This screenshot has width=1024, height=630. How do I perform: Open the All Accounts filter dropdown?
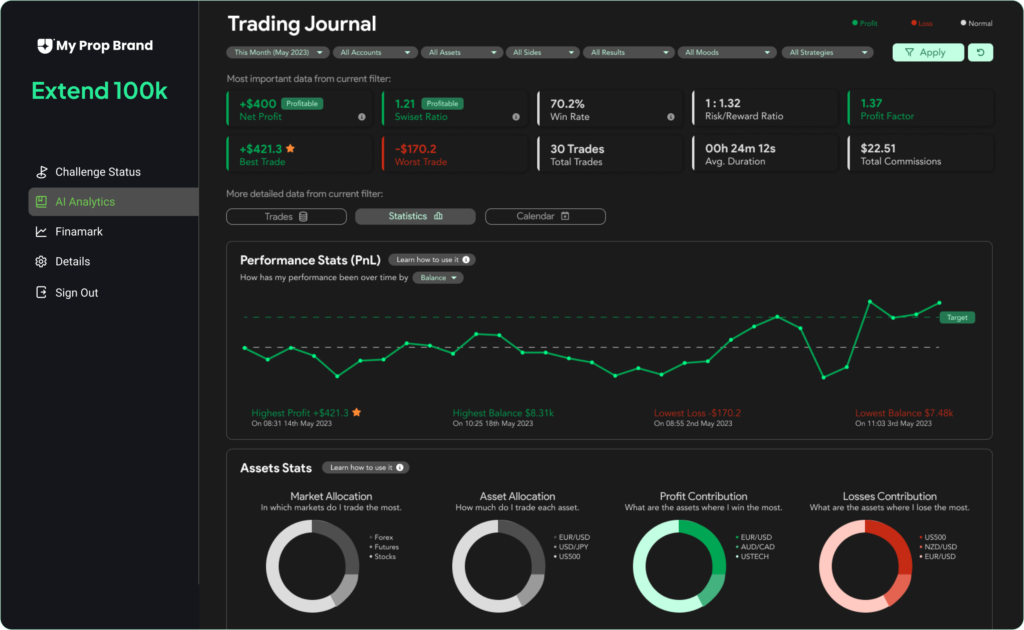pyautogui.click(x=375, y=52)
